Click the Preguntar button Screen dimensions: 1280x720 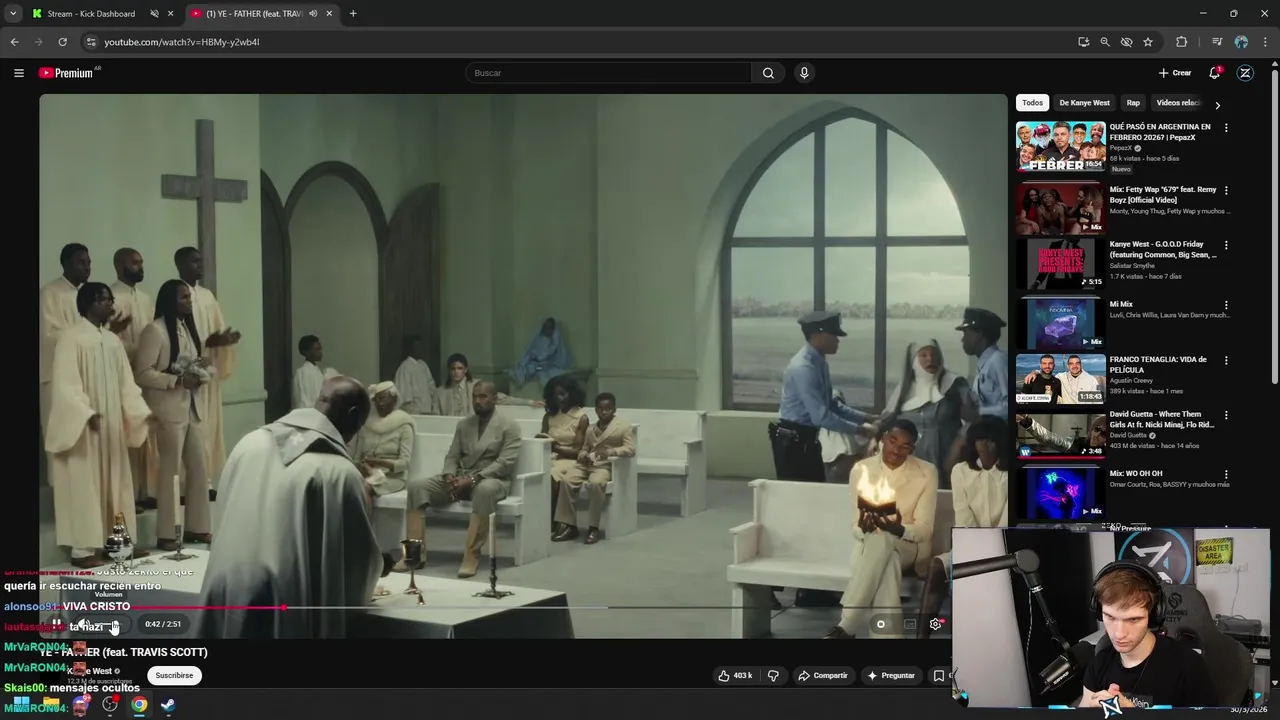[891, 676]
